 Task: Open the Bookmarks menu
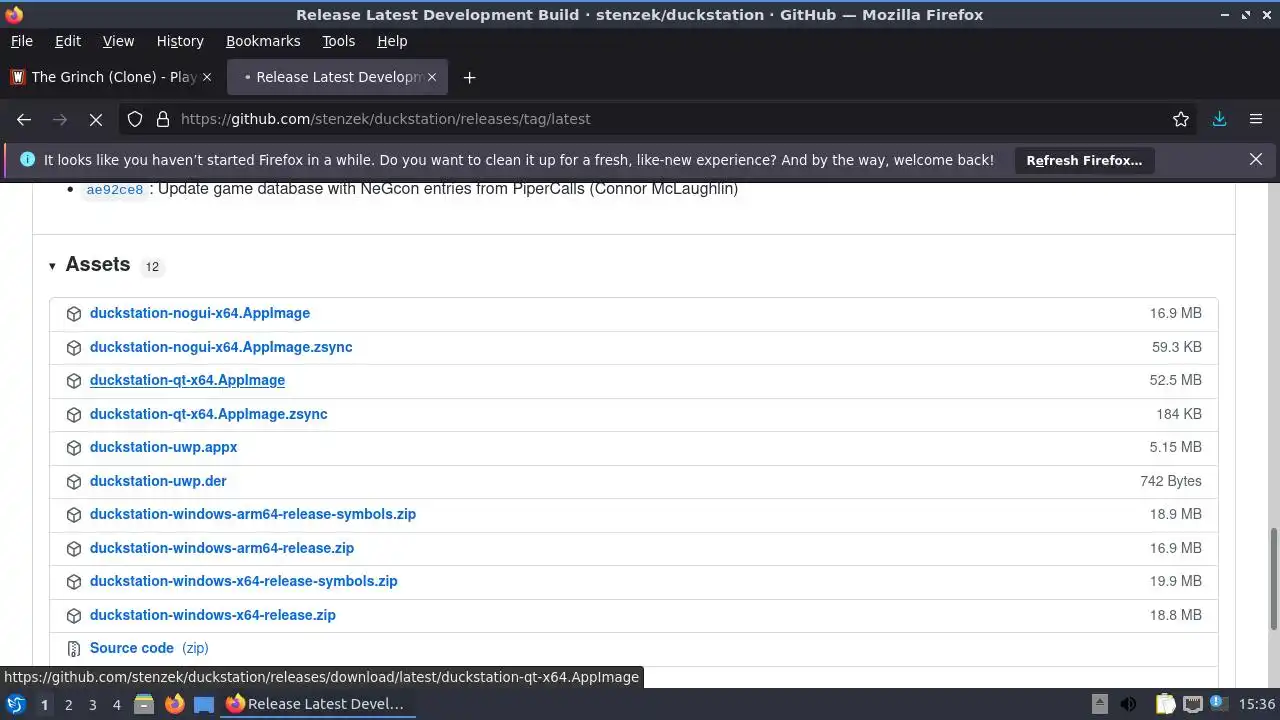pos(263,41)
